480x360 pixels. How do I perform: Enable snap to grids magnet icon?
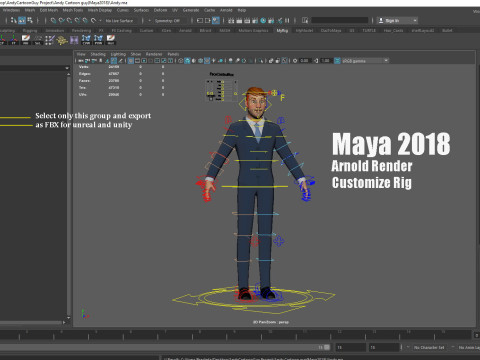tap(53, 21)
